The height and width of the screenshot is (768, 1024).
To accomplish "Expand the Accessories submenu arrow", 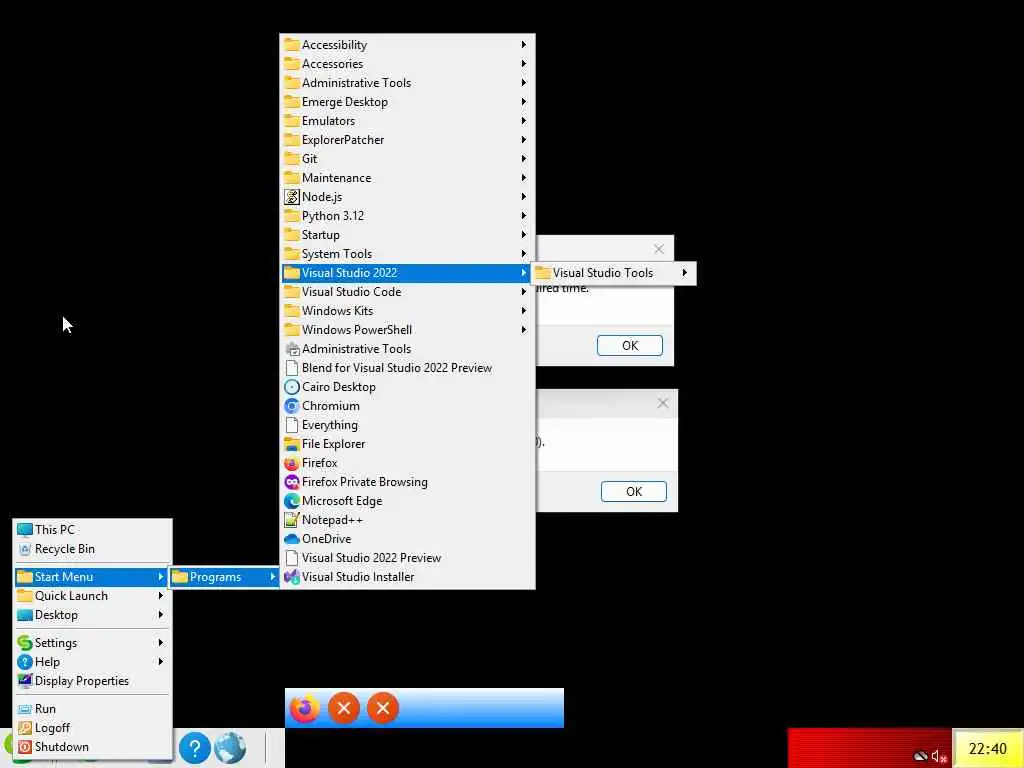I will 524,63.
